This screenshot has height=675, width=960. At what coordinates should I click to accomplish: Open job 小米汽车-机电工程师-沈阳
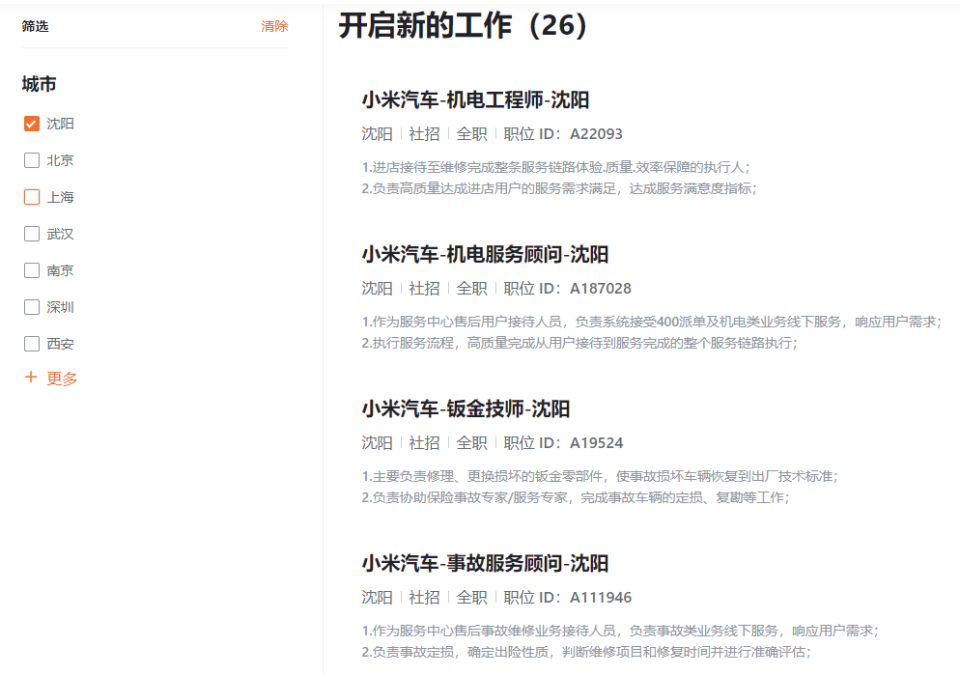(x=475, y=100)
